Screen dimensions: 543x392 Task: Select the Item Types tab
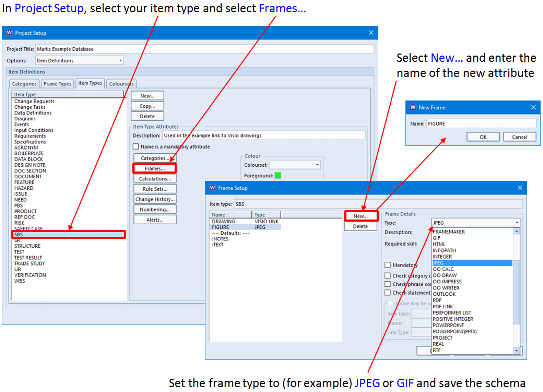[90, 83]
